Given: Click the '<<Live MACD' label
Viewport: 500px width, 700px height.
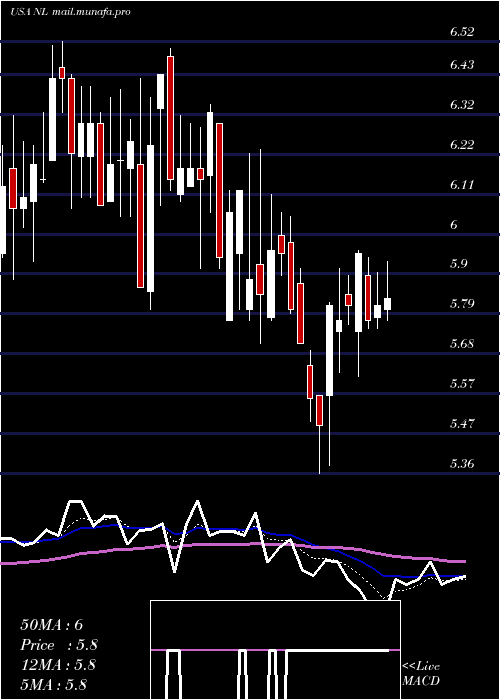Looking at the screenshot, I should (x=421, y=674).
